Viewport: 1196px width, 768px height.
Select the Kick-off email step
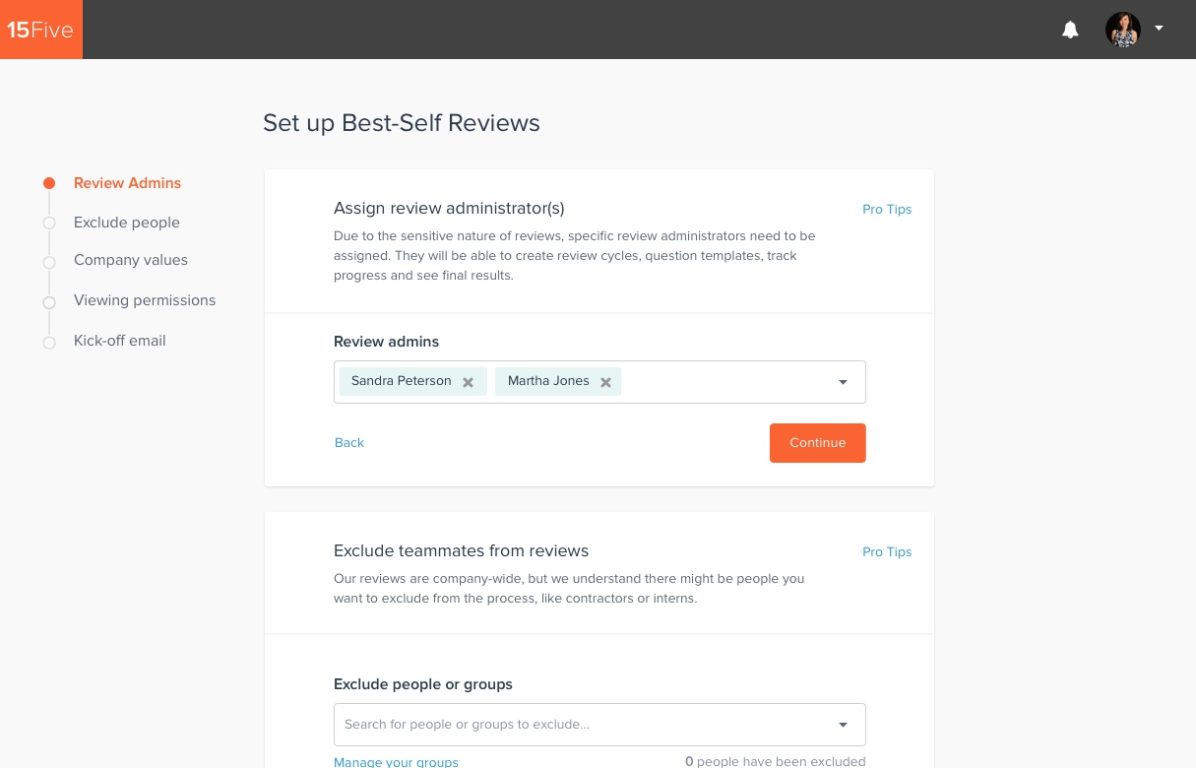pos(119,341)
